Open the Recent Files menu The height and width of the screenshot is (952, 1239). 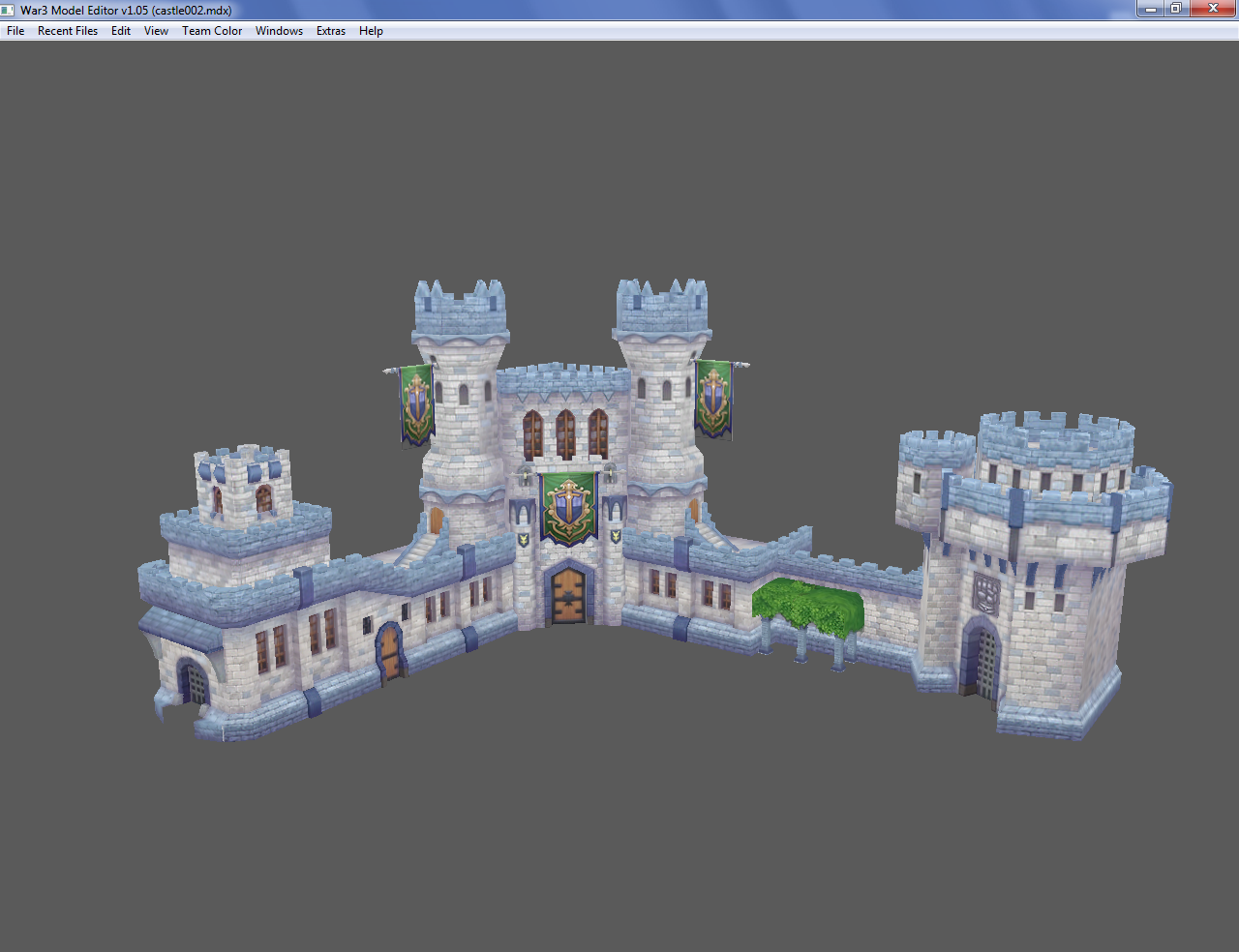pyautogui.click(x=68, y=31)
